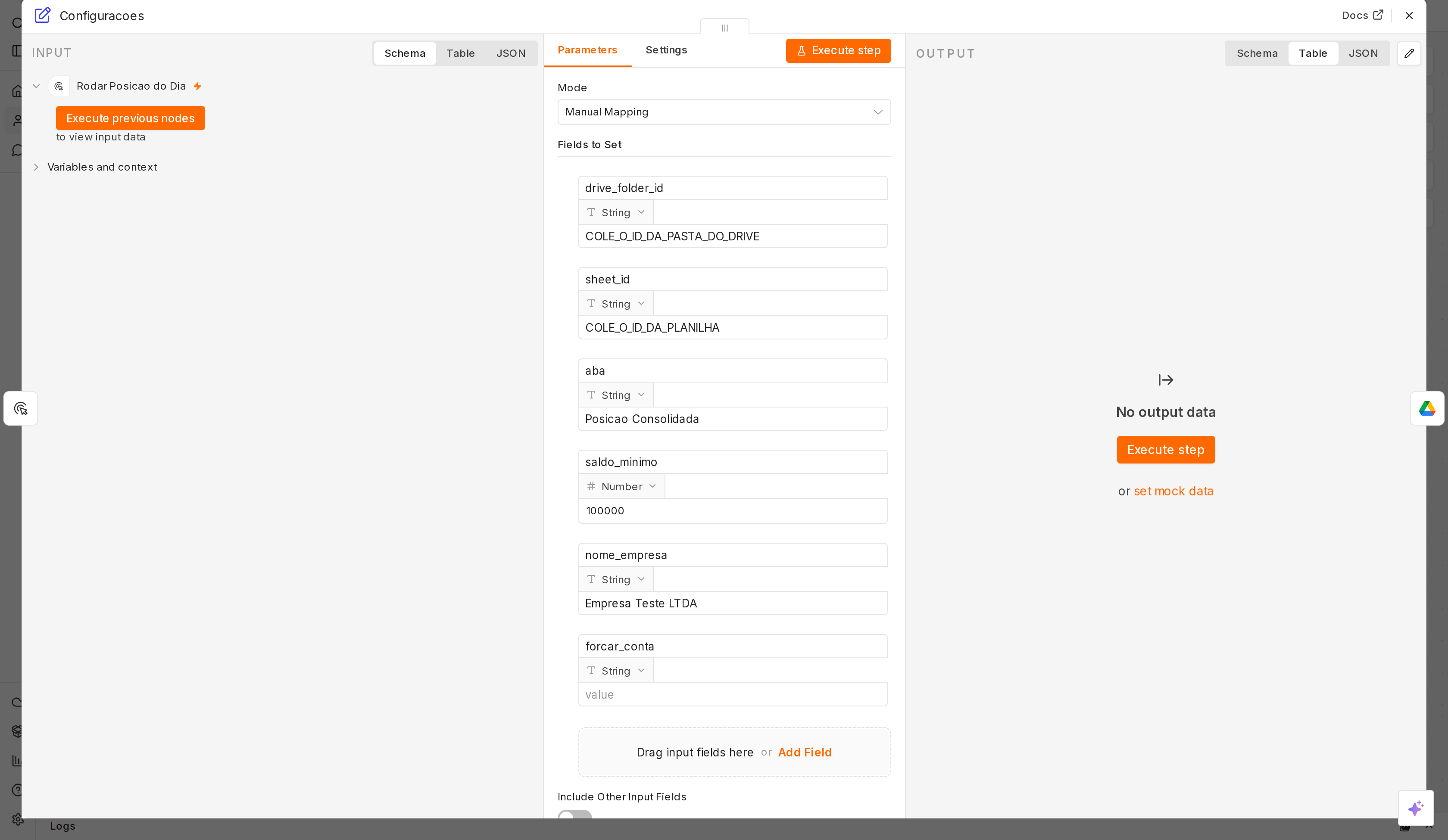1448x840 pixels.
Task: Open Docs external link icon
Action: pos(1378,15)
